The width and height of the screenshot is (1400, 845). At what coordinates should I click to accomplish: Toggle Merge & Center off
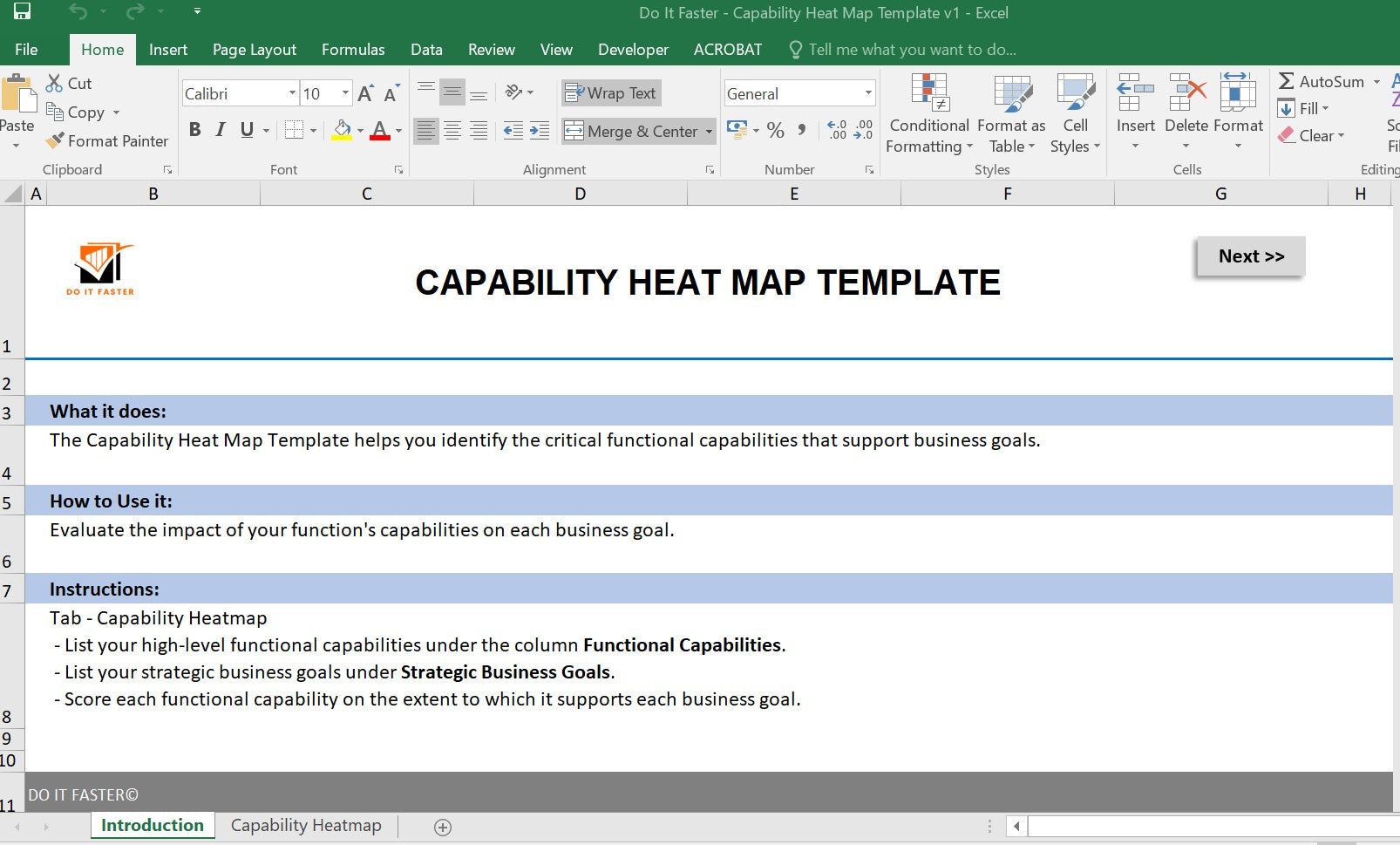pos(632,131)
